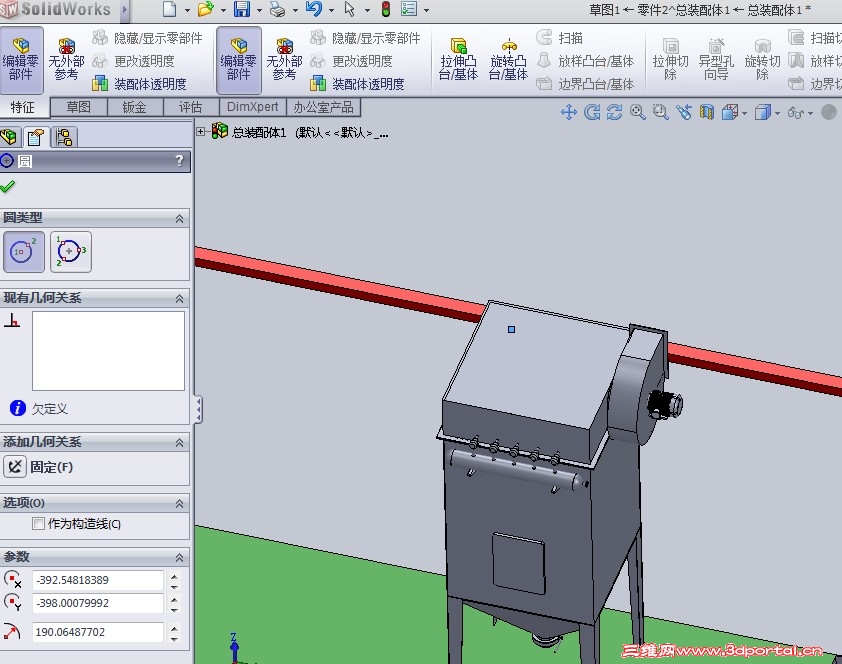
Task: Open dropdown arrow next to New icon
Action: coord(187,10)
